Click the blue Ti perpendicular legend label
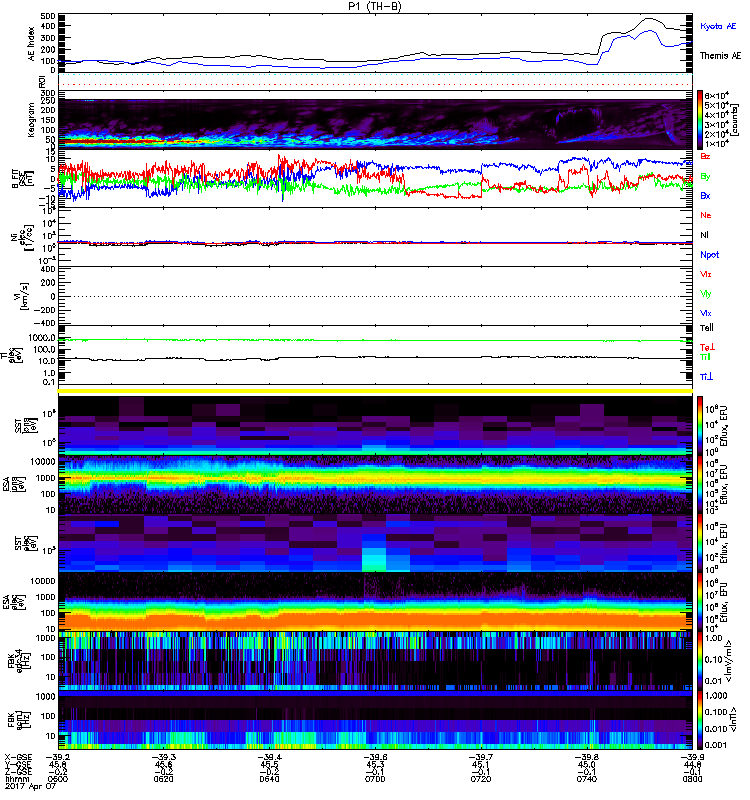Viewport: 750px width, 800px height. (x=706, y=377)
